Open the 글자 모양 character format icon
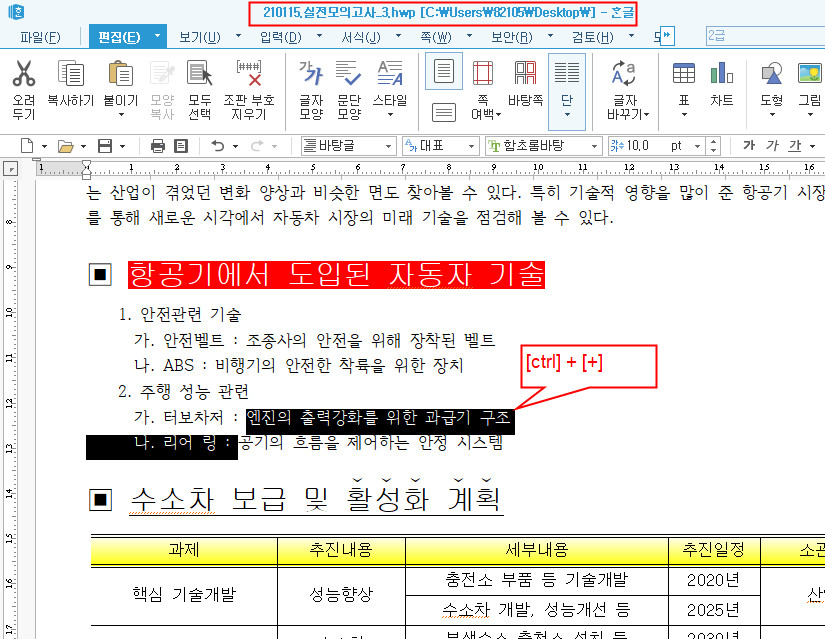This screenshot has height=639, width=825. pyautogui.click(x=311, y=87)
